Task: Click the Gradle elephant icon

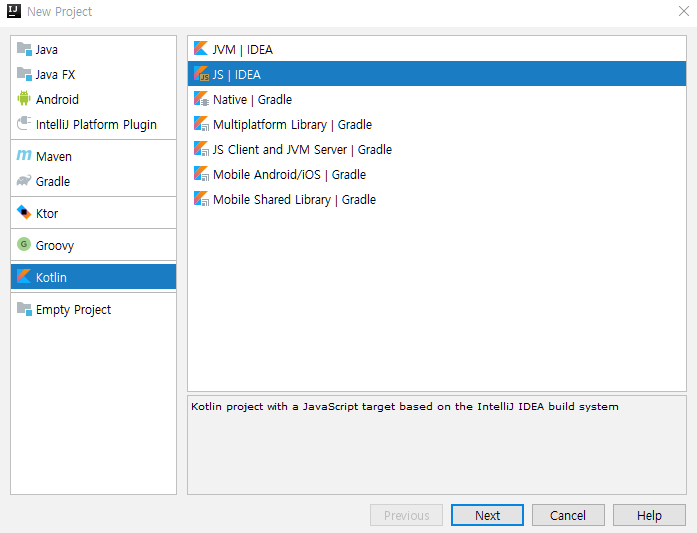Action: 24,181
